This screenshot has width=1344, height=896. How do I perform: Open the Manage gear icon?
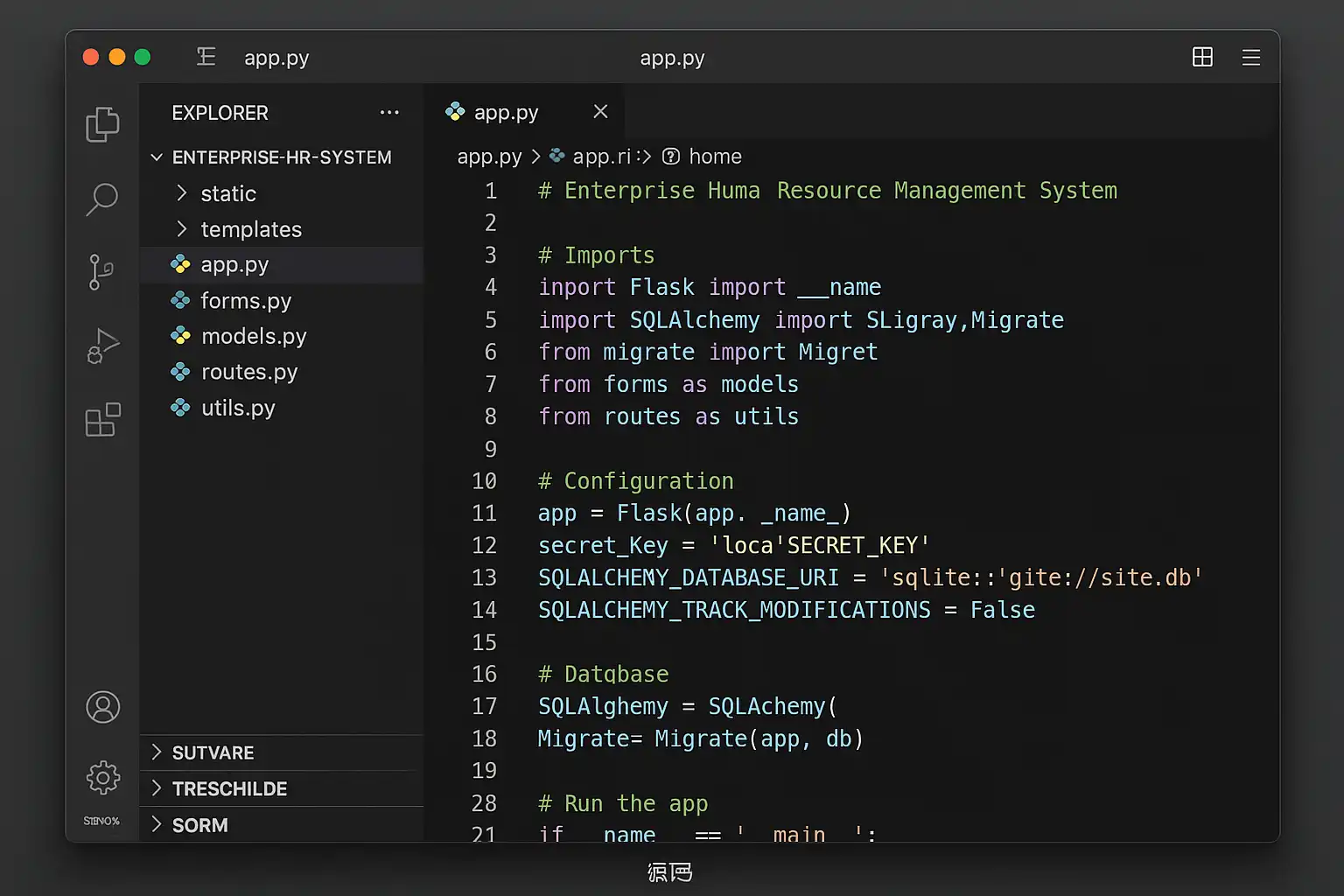coord(102,777)
